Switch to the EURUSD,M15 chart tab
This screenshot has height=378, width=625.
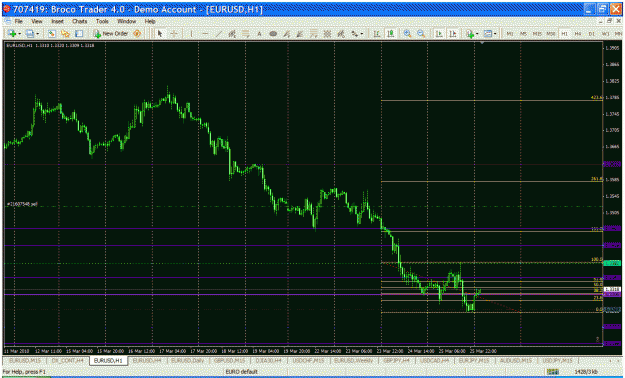[x=25, y=360]
